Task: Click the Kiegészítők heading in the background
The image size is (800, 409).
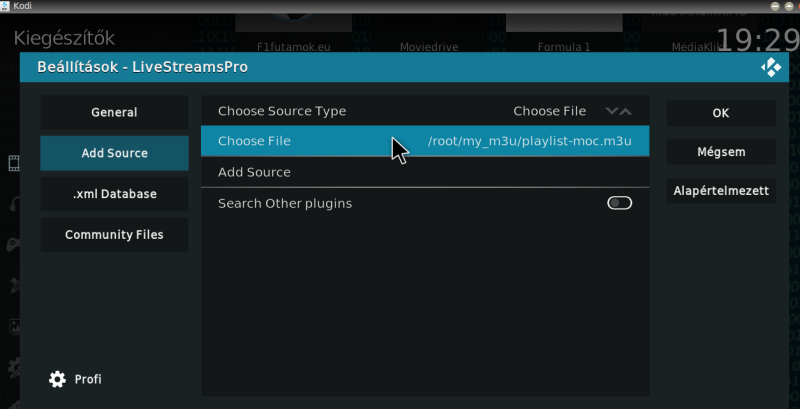Action: [x=64, y=38]
